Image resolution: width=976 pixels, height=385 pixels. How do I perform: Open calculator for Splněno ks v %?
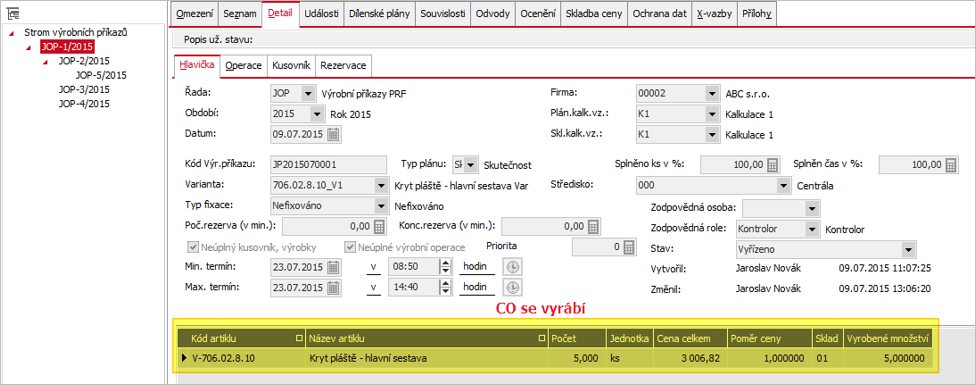point(772,165)
